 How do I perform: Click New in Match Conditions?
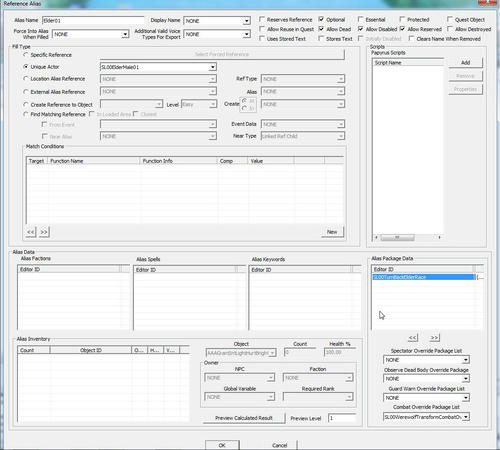click(x=332, y=232)
